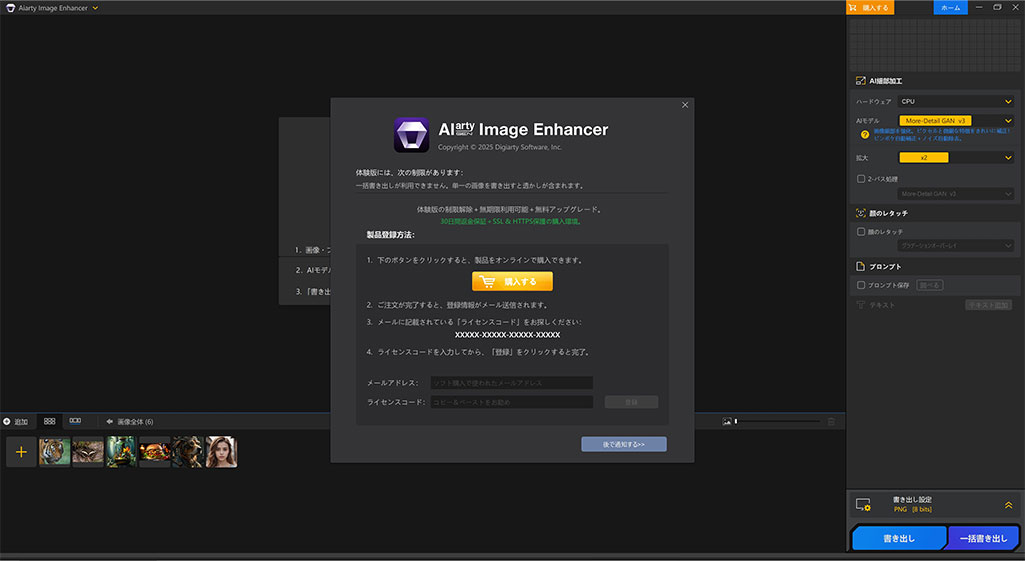
Task: Open the グラデーションオーバーレイ dropdown
Action: 955,245
